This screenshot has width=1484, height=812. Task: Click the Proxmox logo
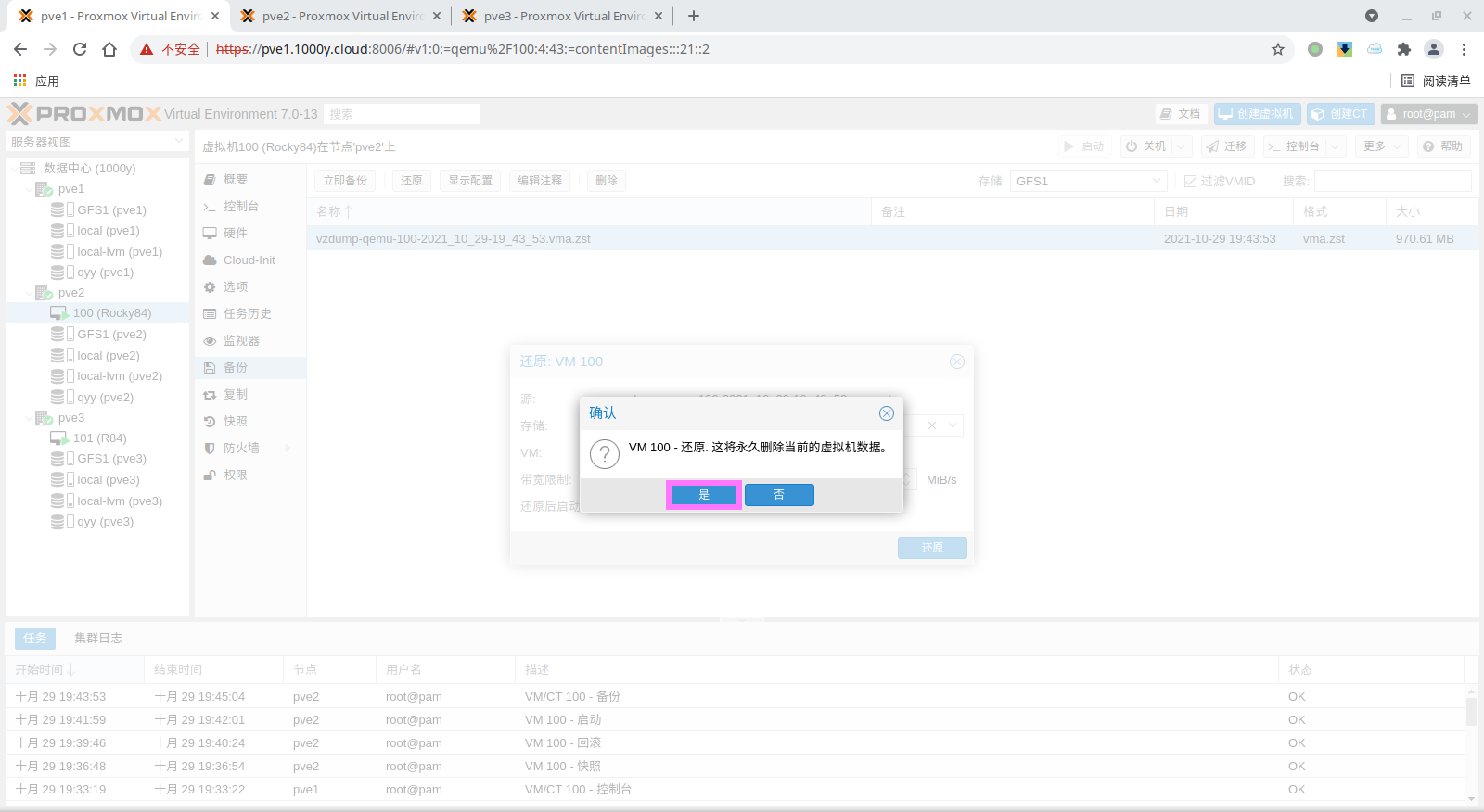click(x=84, y=114)
